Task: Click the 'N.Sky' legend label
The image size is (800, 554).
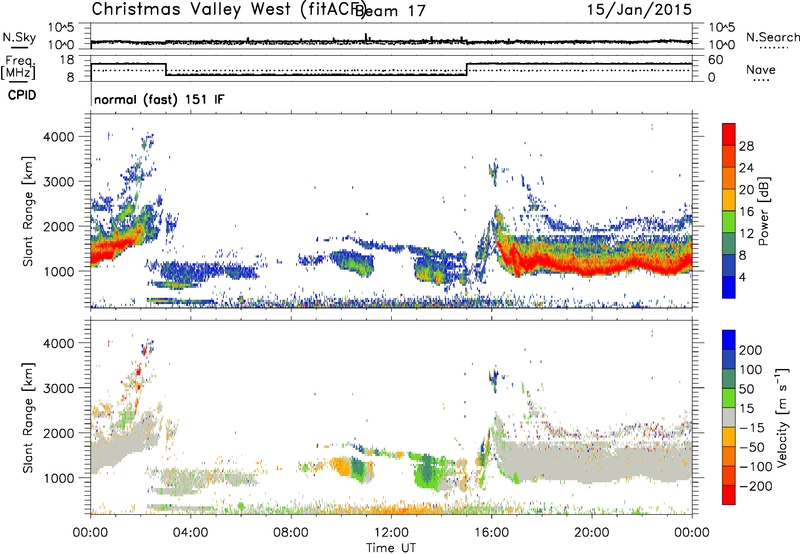Action: (19, 37)
